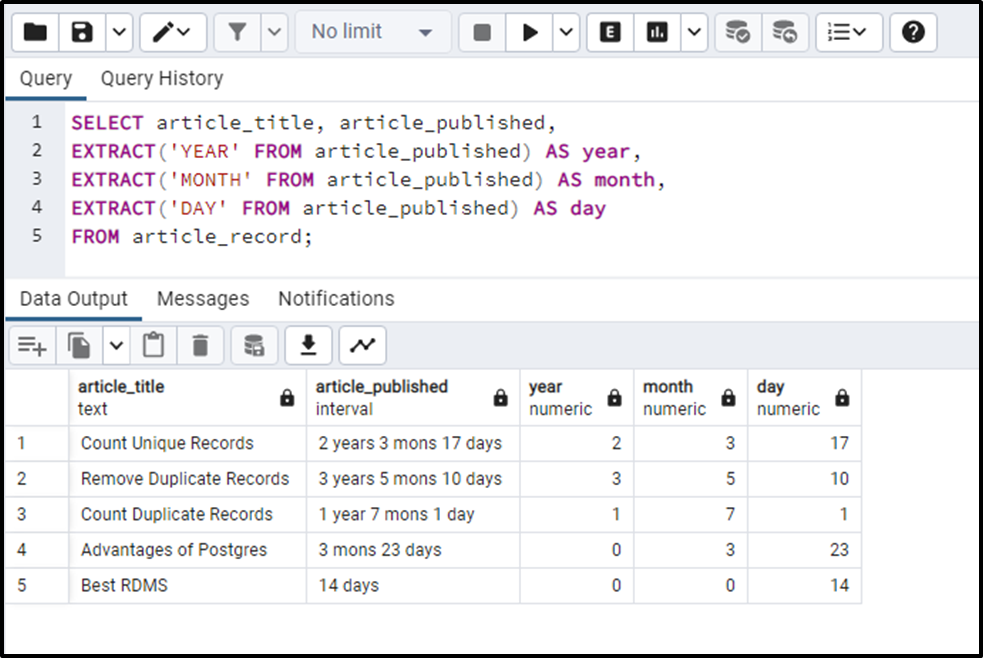Stop the running query

(x=482, y=31)
